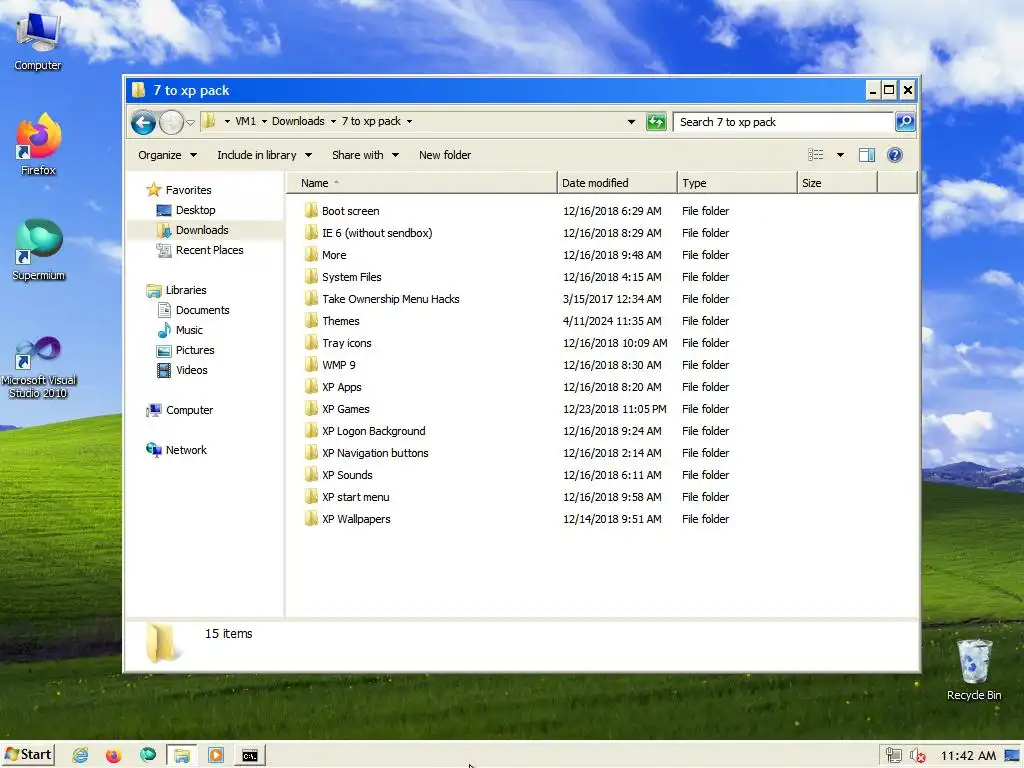Screen dimensions: 1024x768
Task: Expand the 7 to xp pack breadcrumb arrow
Action: pos(409,121)
